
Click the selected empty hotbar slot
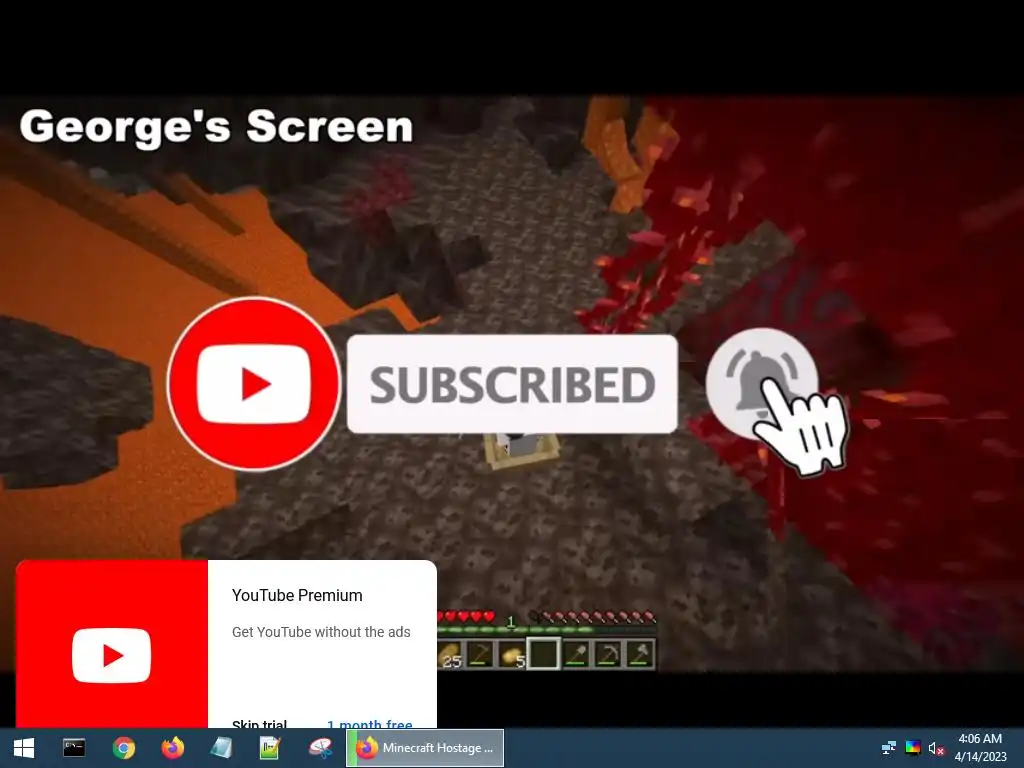(x=543, y=653)
